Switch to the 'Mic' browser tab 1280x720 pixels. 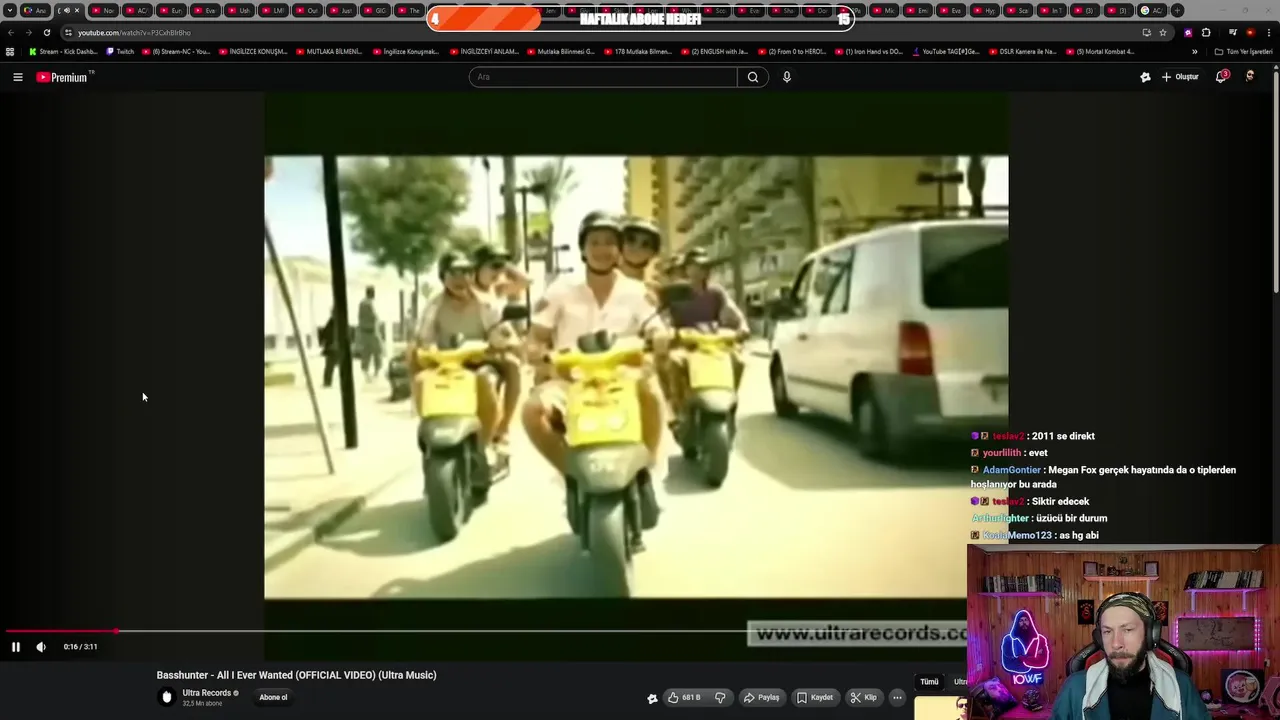(885, 11)
